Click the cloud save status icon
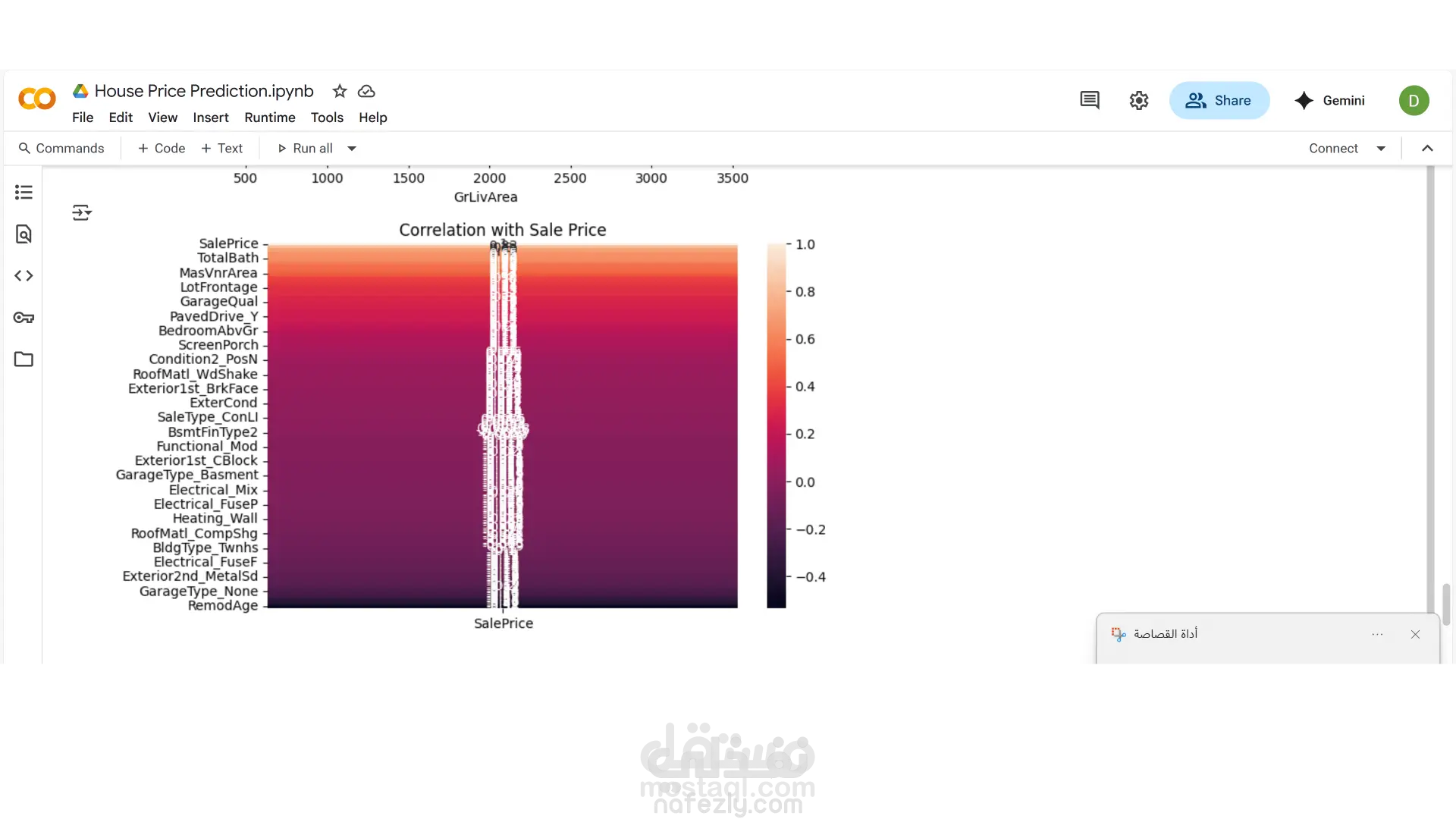Screen dimensions: 1456x819 click(x=366, y=91)
